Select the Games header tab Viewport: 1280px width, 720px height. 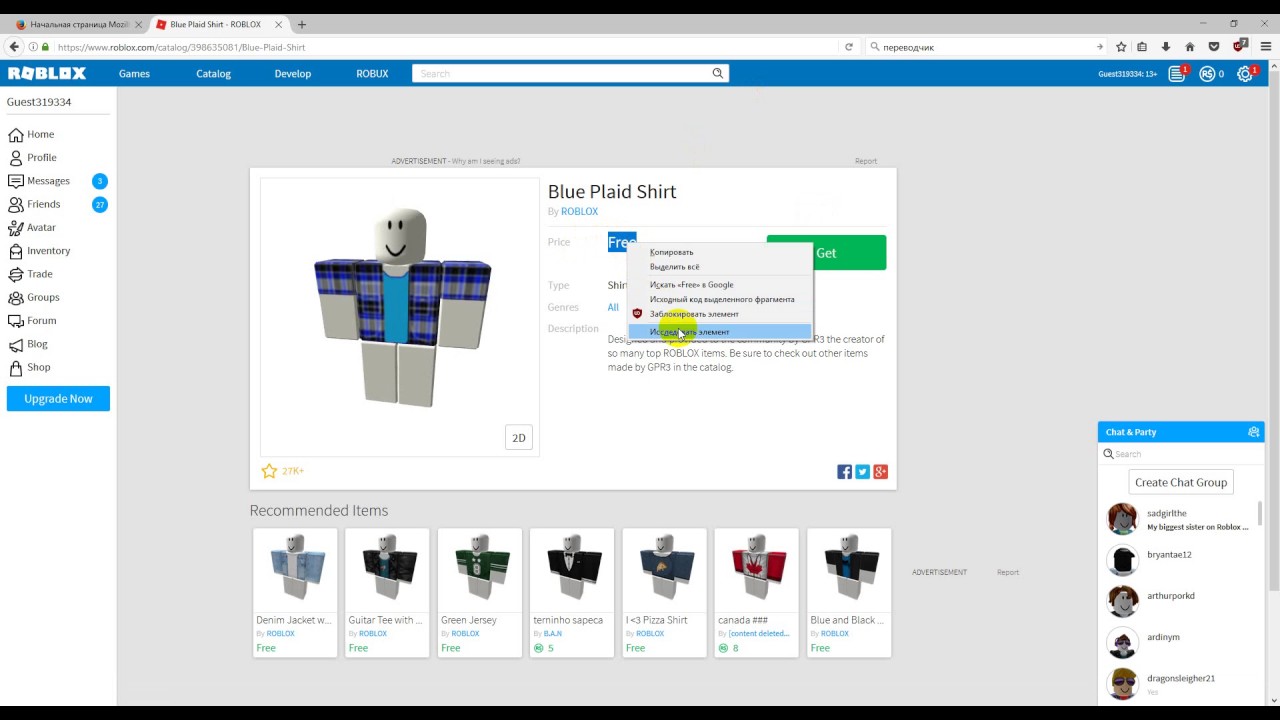pyautogui.click(x=134, y=74)
